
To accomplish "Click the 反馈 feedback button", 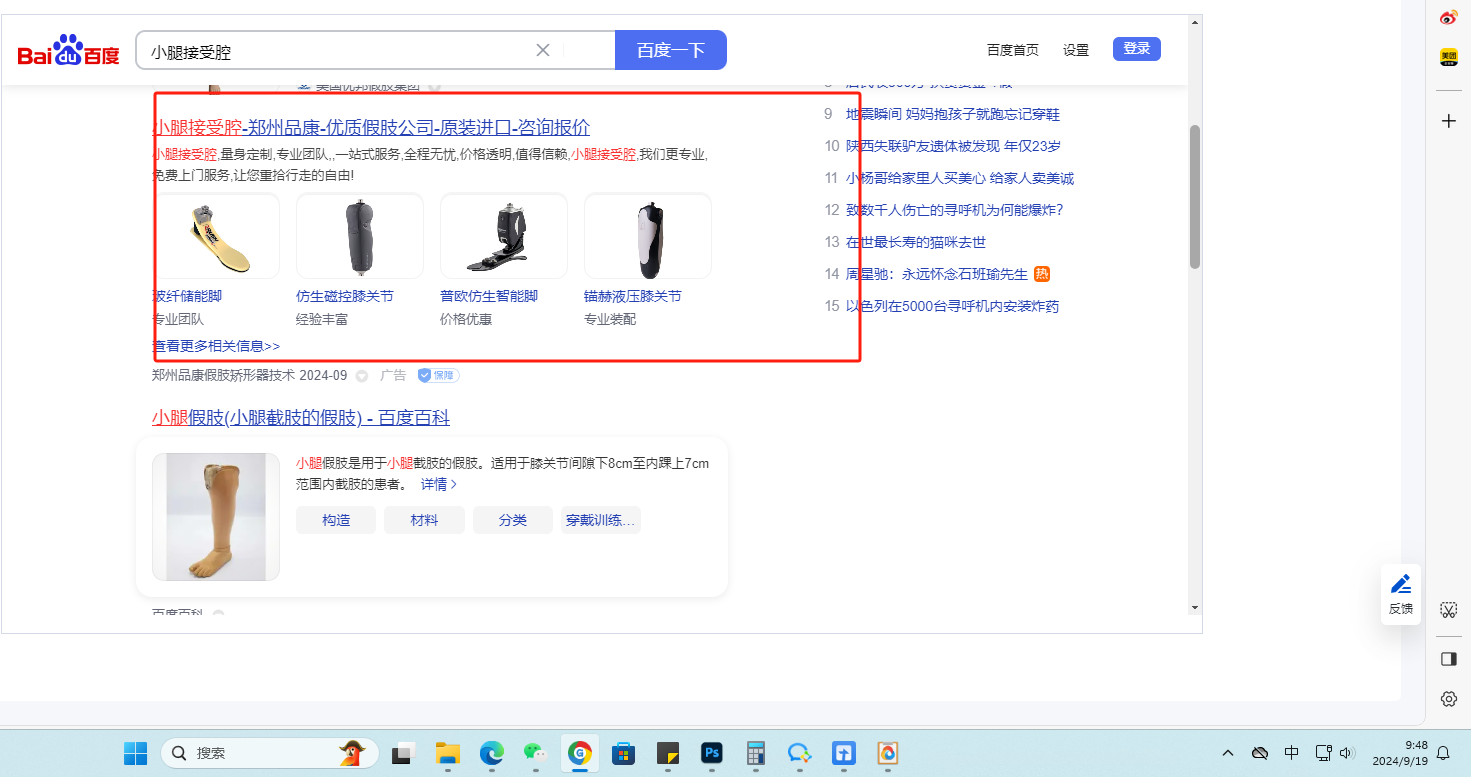I will [x=1401, y=595].
